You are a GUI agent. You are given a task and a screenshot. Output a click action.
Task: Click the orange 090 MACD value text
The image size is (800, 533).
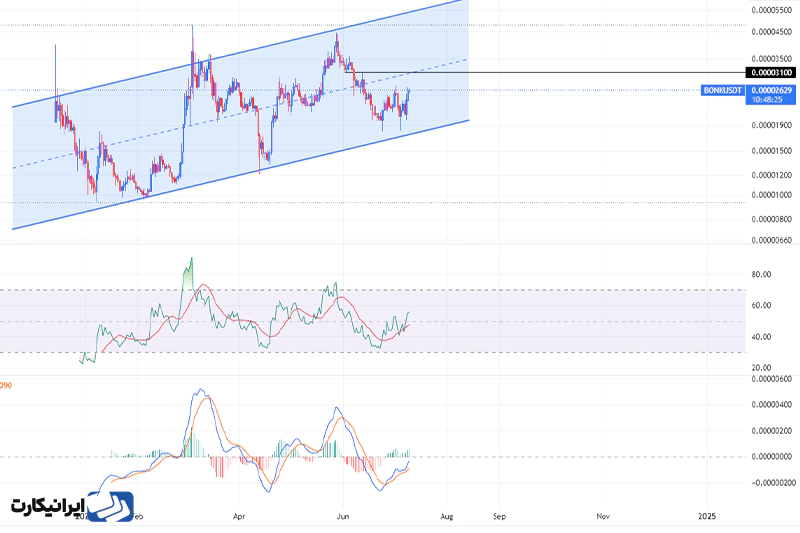click(6, 386)
